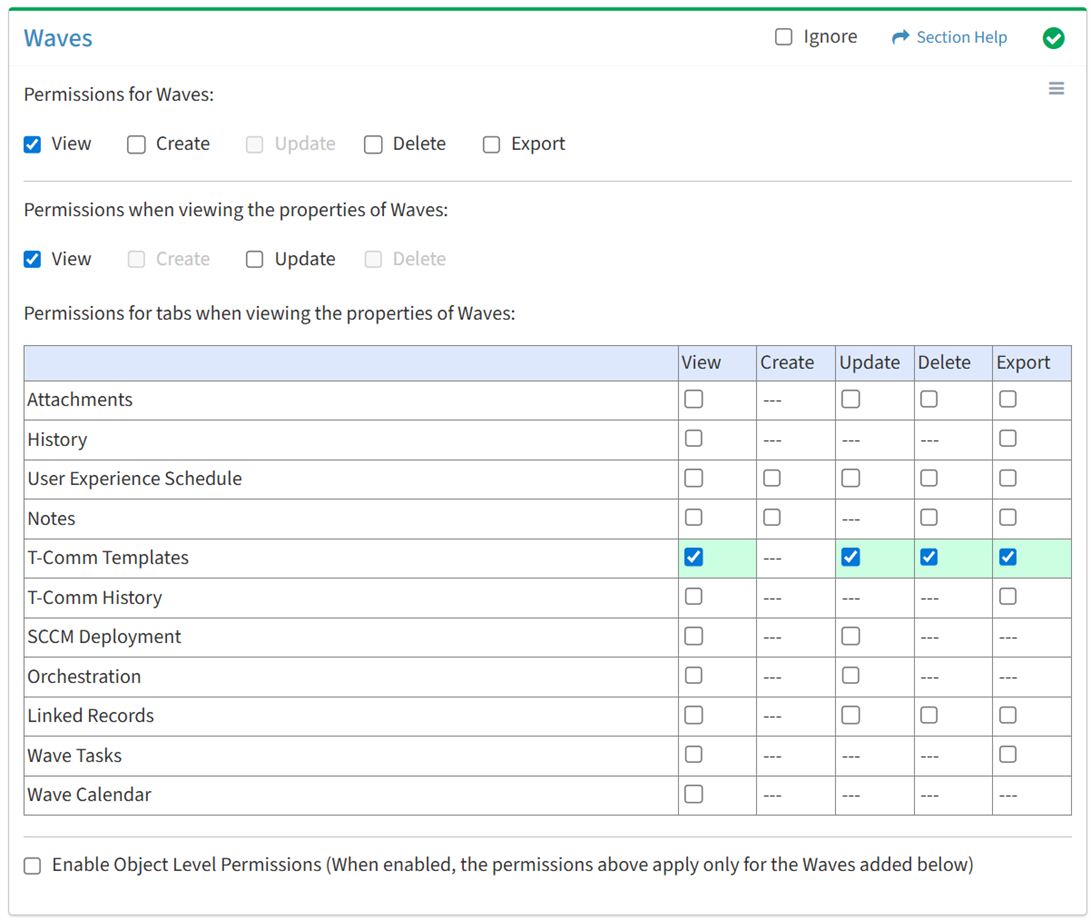
Task: Enable the Ignore checkbox
Action: [784, 37]
